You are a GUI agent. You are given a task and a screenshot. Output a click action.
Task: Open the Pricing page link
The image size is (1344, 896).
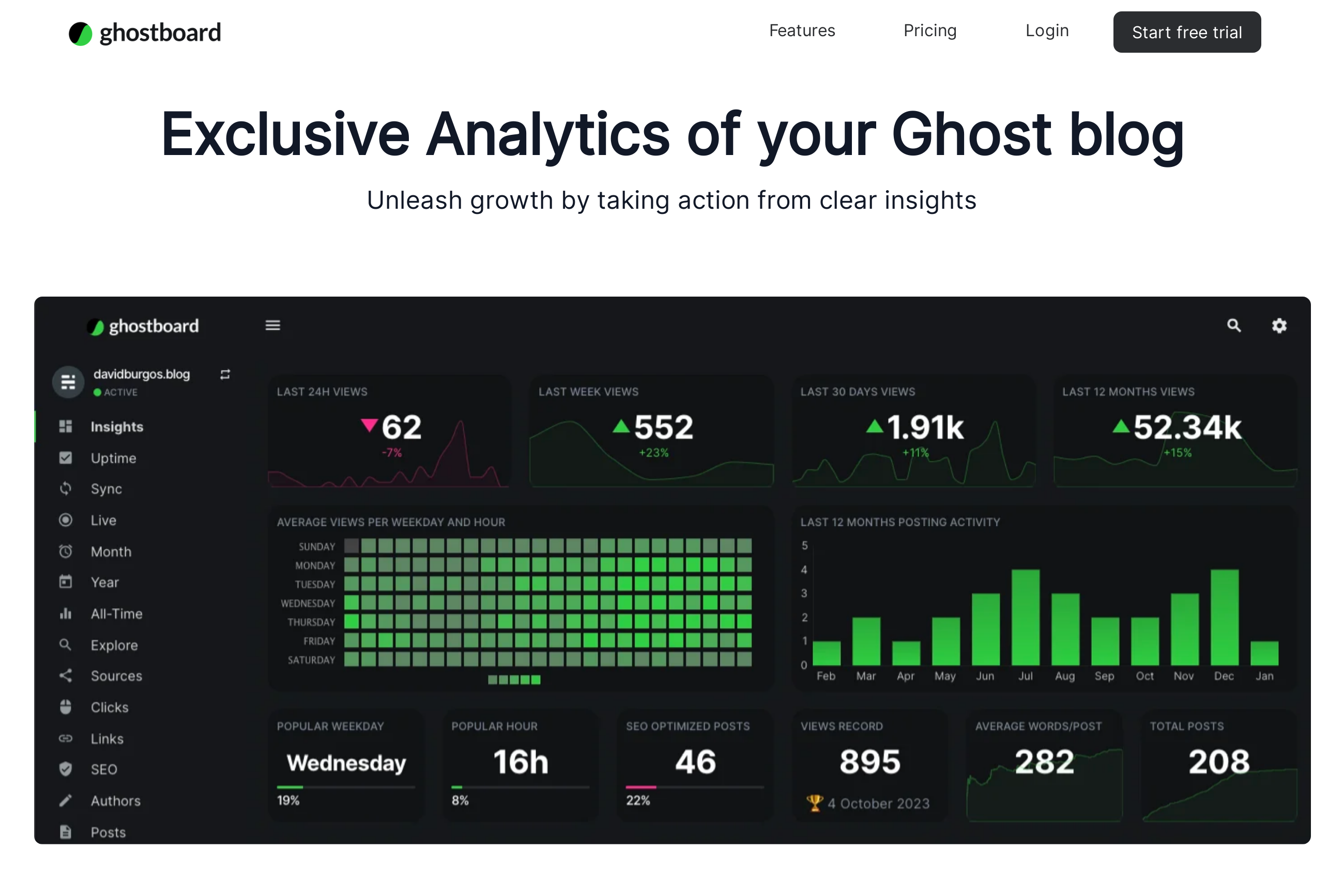929,31
